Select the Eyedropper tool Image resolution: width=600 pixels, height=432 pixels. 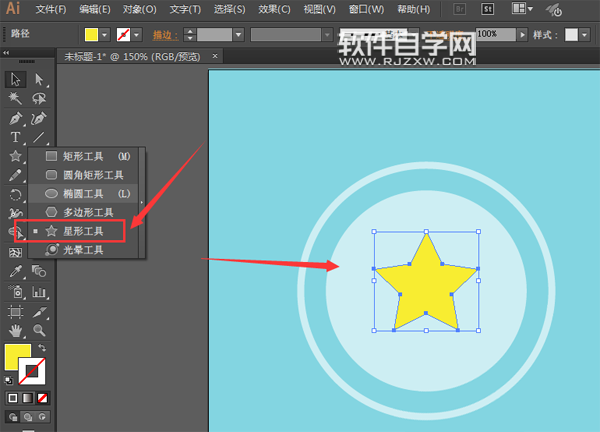coord(16,271)
